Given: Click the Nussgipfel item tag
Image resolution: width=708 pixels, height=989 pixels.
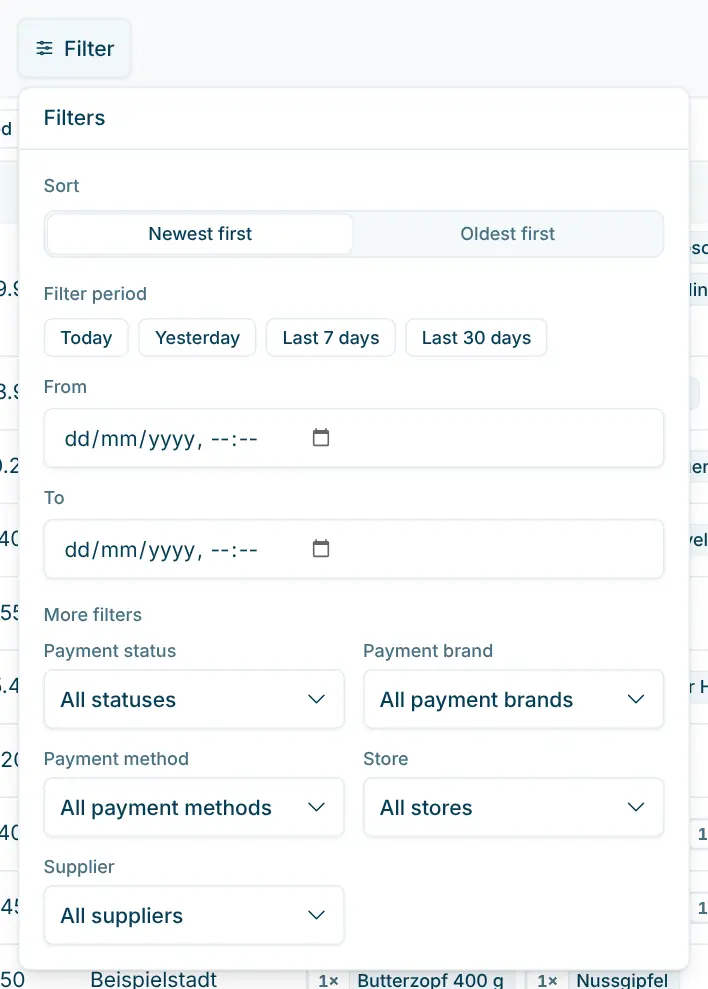Looking at the screenshot, I should coord(622,980).
